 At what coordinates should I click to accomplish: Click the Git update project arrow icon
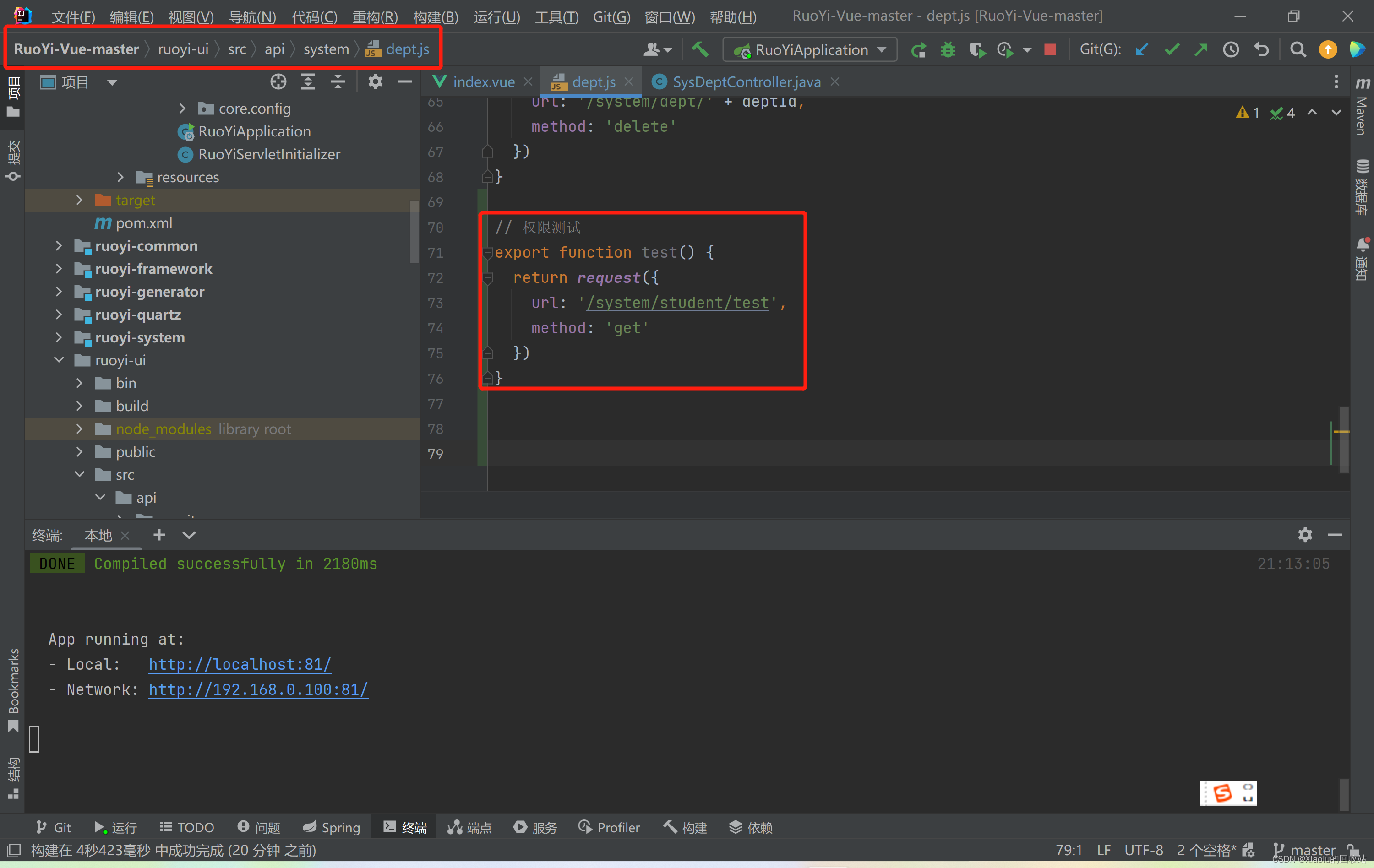(x=1141, y=49)
